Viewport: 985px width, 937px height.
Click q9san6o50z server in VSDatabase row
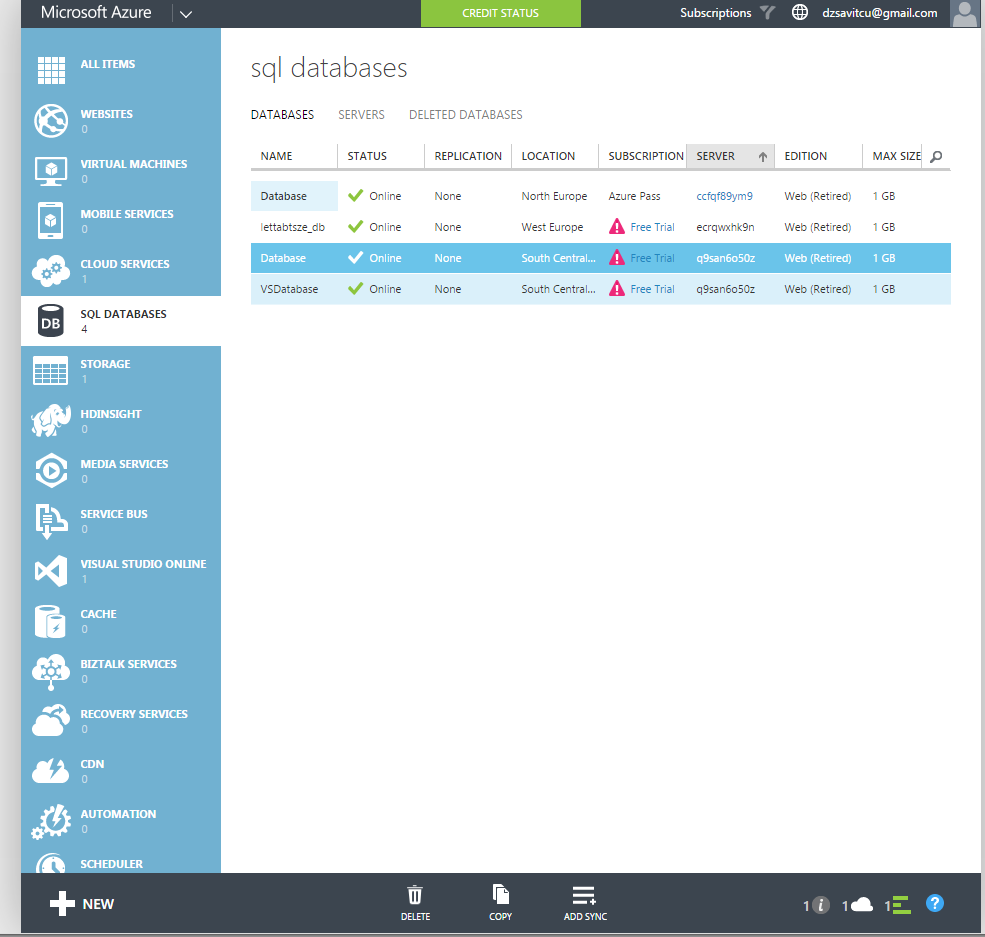(x=726, y=289)
